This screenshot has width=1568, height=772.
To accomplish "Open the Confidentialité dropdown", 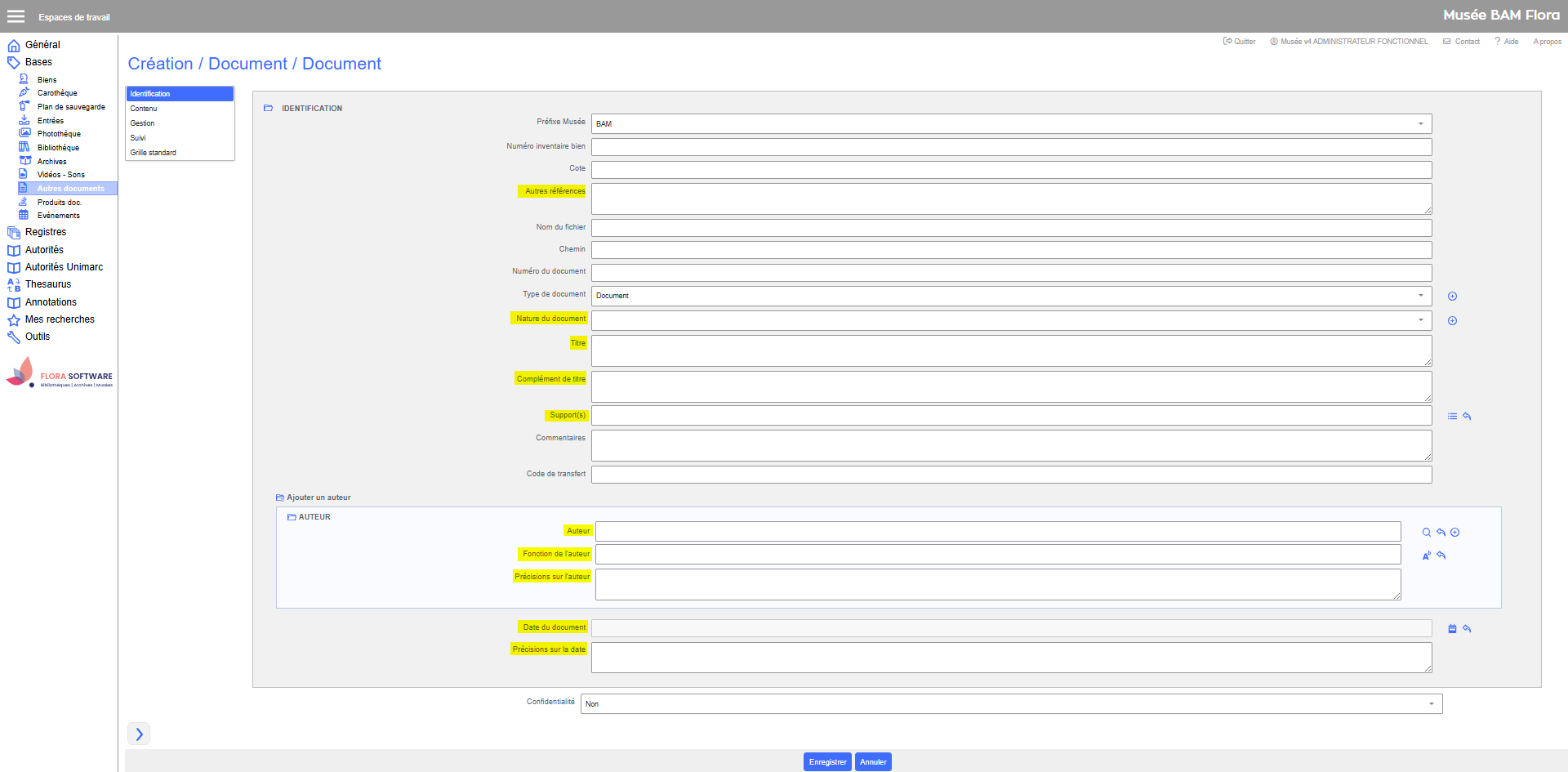I will [1431, 704].
